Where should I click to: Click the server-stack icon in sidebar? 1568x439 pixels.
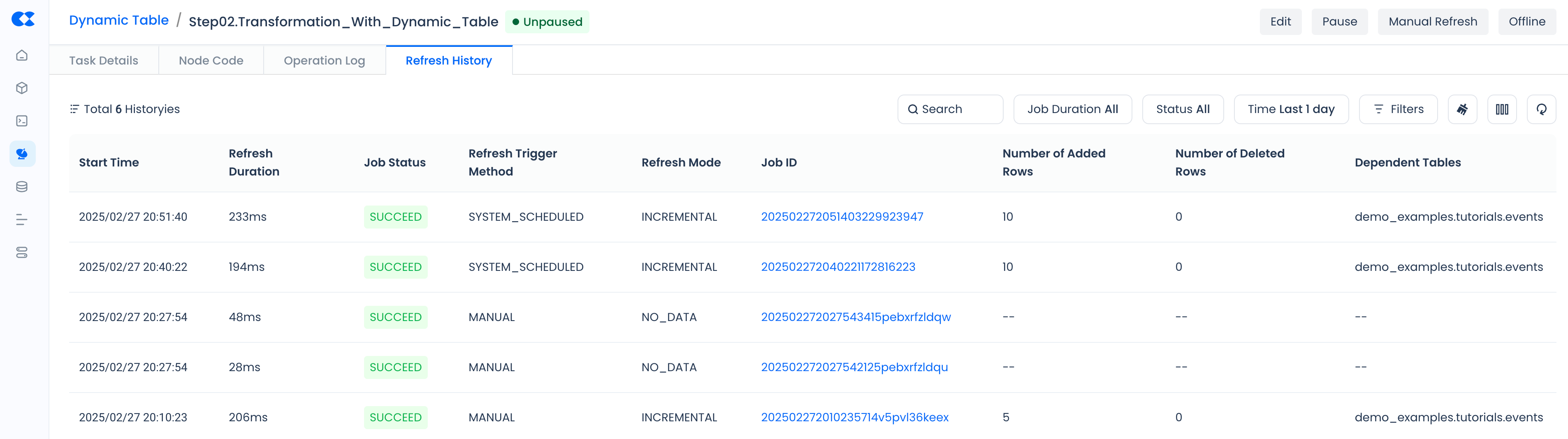pyautogui.click(x=22, y=252)
